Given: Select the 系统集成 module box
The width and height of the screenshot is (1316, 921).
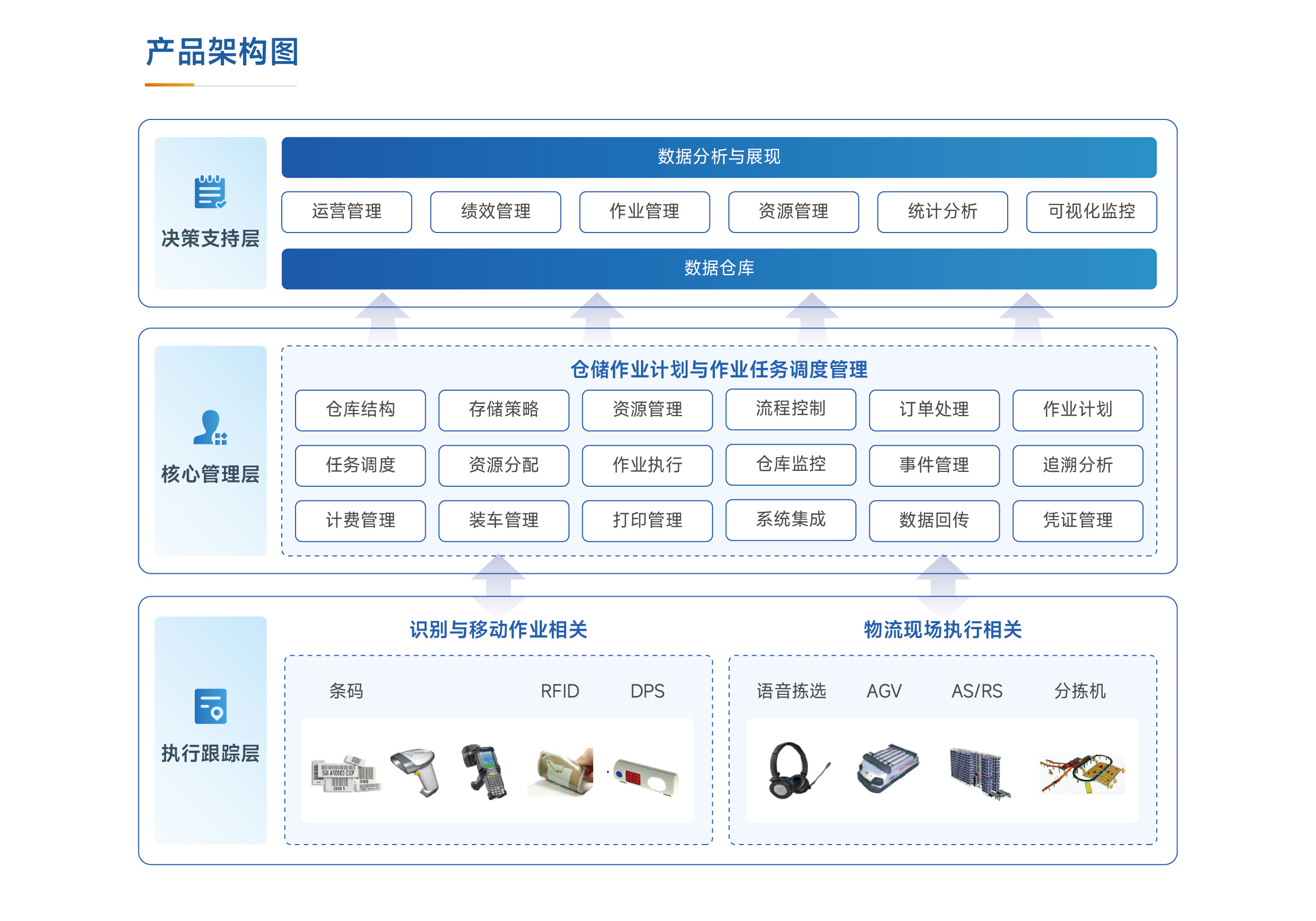Looking at the screenshot, I should click(791, 520).
